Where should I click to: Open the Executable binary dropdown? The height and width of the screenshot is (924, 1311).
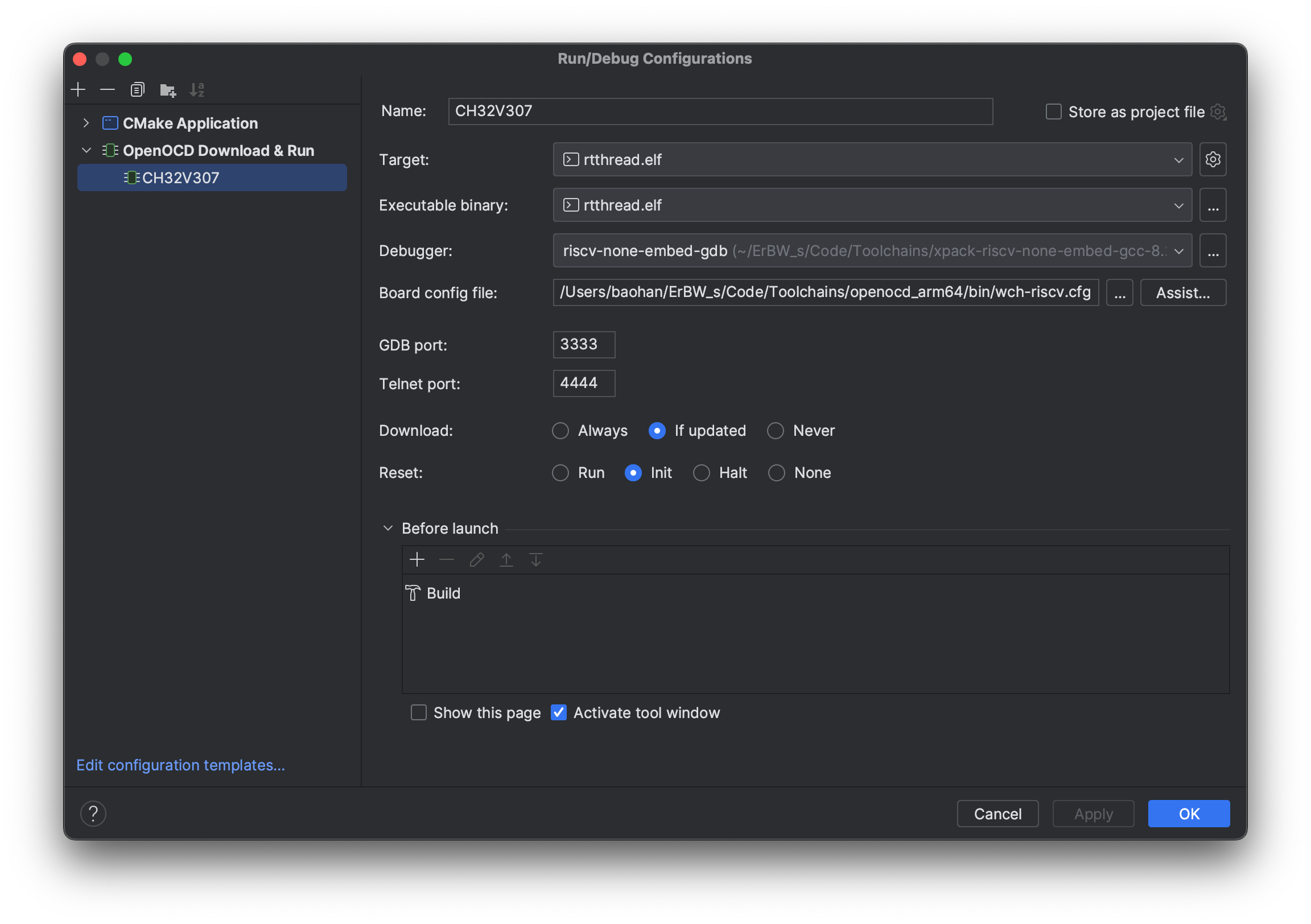(872, 205)
